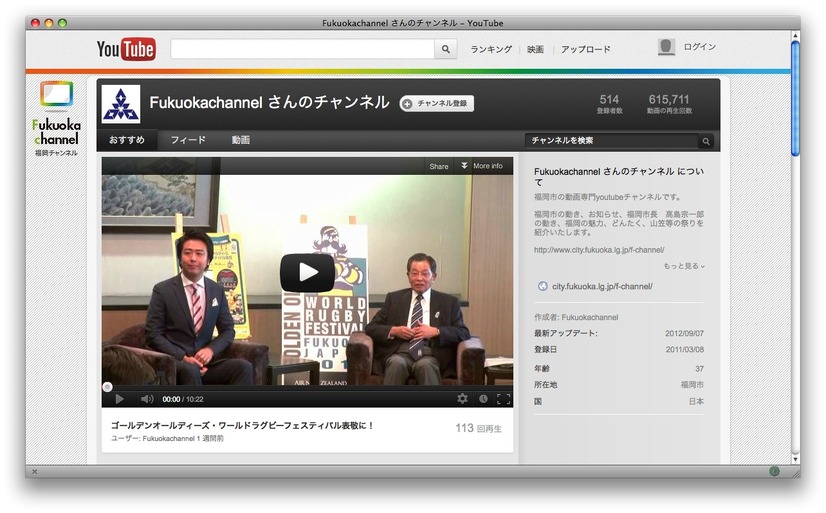Expand description with もっと見る
The image size is (826, 513).
click(x=684, y=266)
